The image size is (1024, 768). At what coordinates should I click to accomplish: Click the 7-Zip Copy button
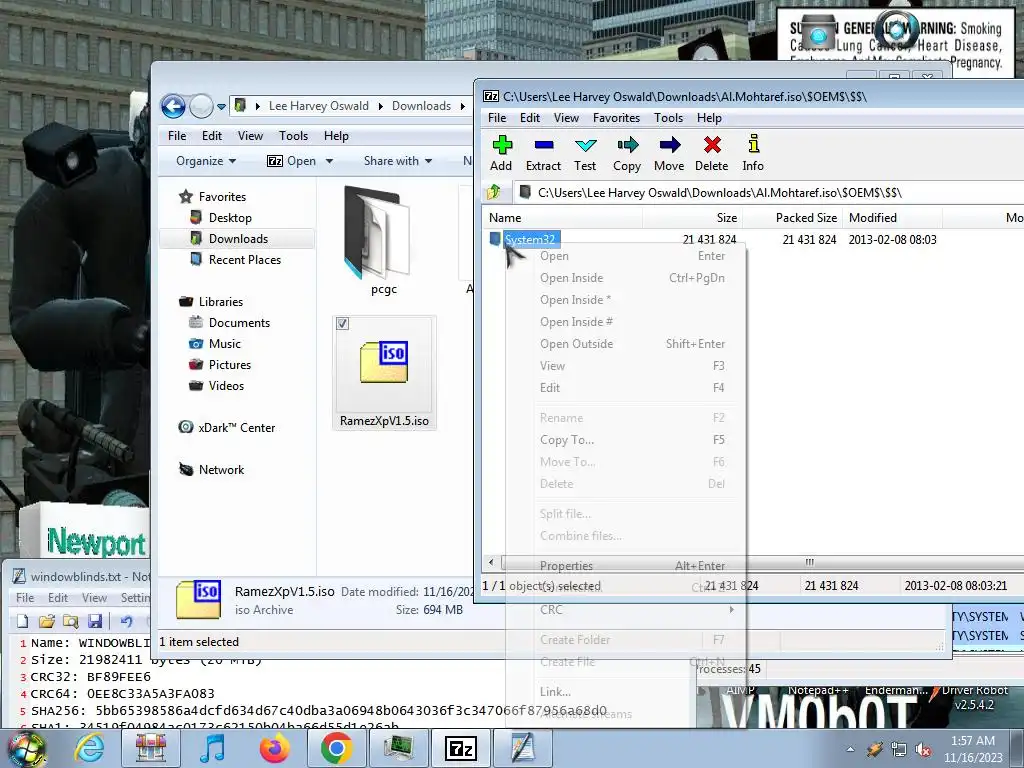click(x=627, y=153)
